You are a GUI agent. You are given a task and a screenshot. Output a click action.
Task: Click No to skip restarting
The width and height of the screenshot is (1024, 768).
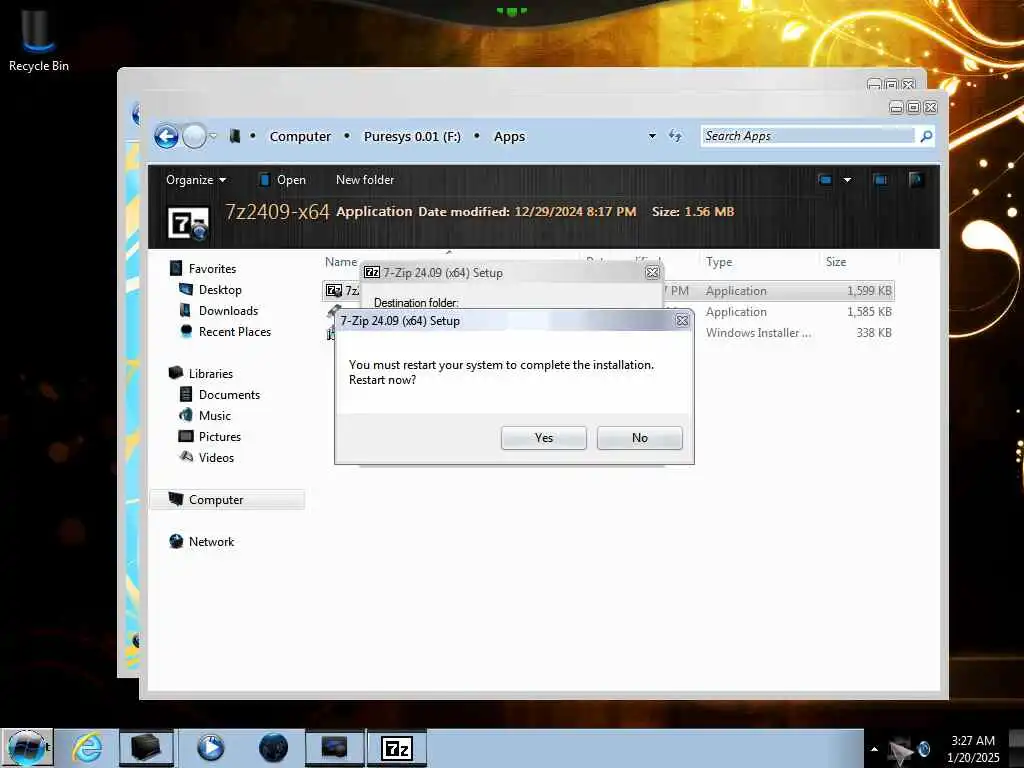pyautogui.click(x=639, y=438)
